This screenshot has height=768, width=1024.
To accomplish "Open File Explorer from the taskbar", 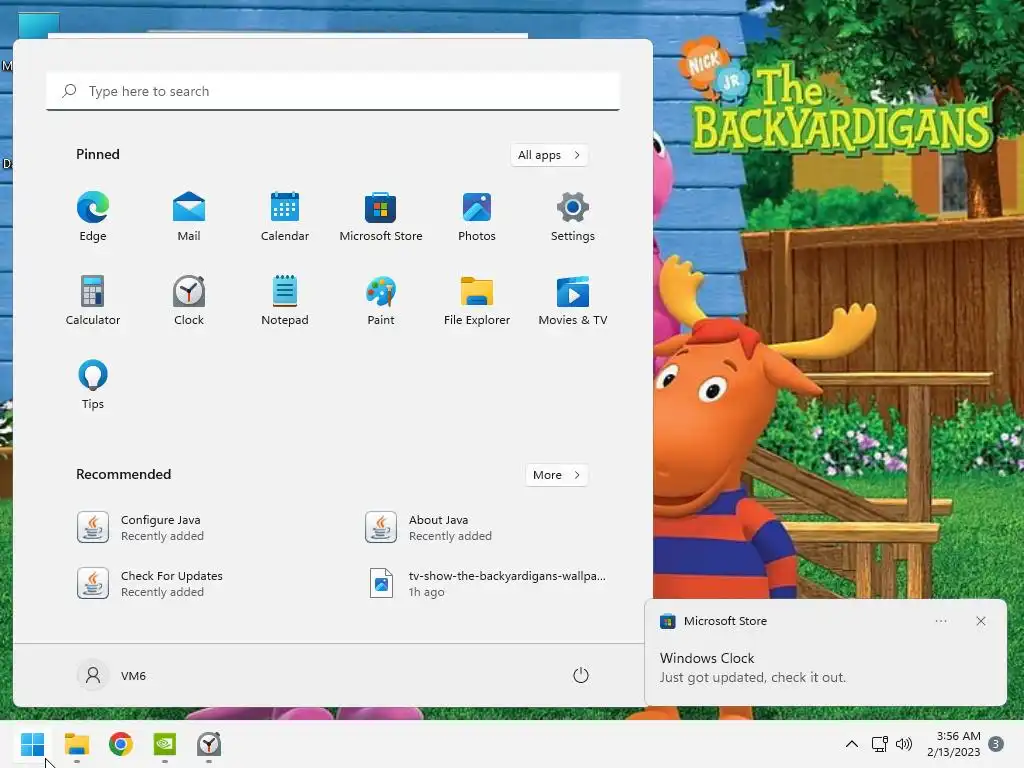I will tap(76, 744).
